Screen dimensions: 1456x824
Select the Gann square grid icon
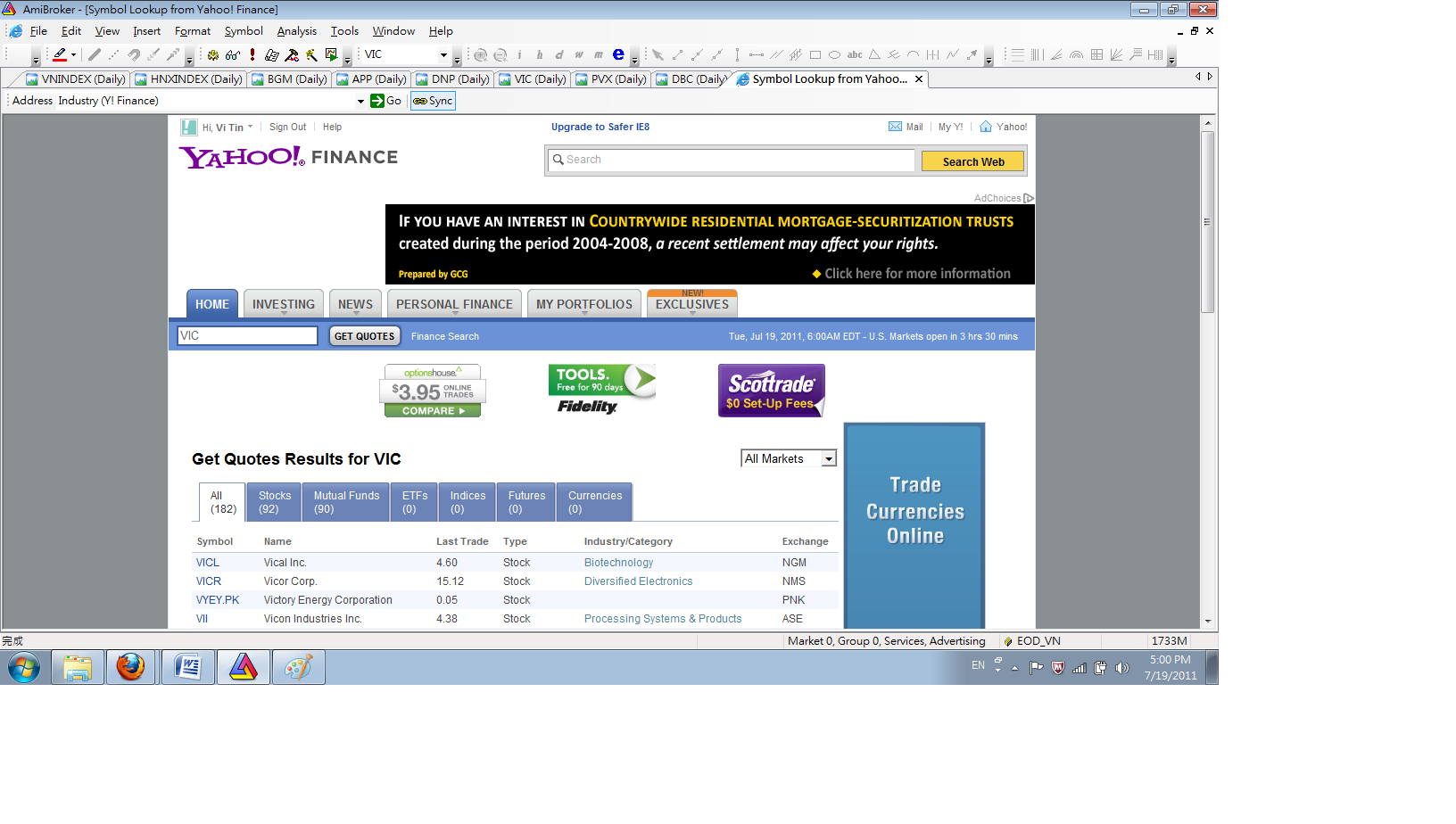[x=1096, y=54]
